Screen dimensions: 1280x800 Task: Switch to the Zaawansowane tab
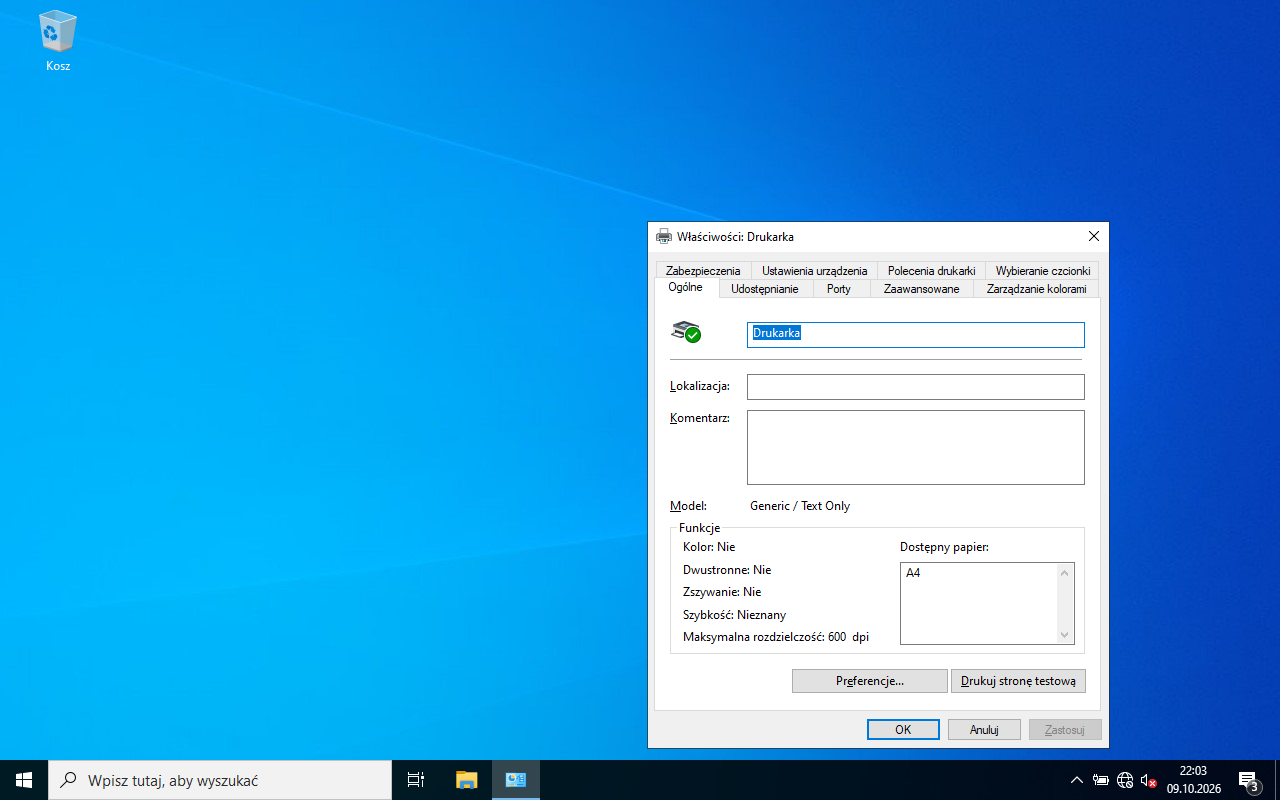[922, 289]
